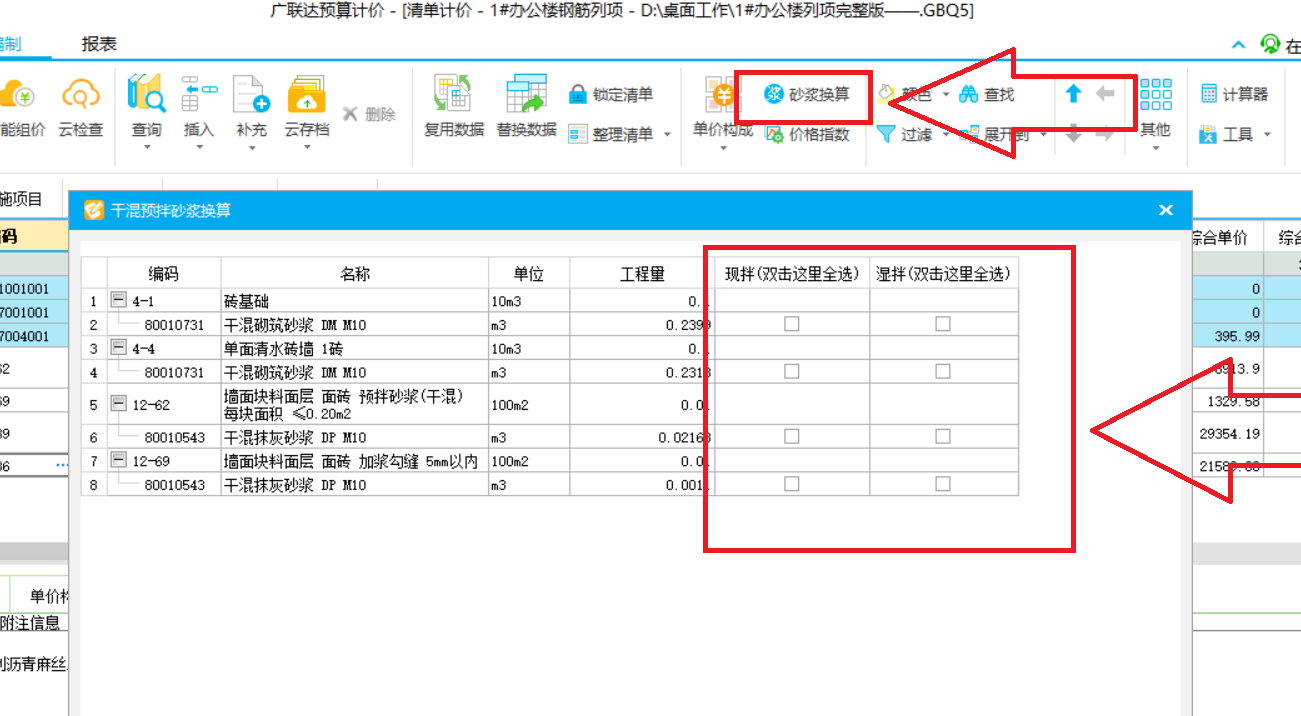Check 湿拌 for row 6 under 12-62

pos(943,437)
